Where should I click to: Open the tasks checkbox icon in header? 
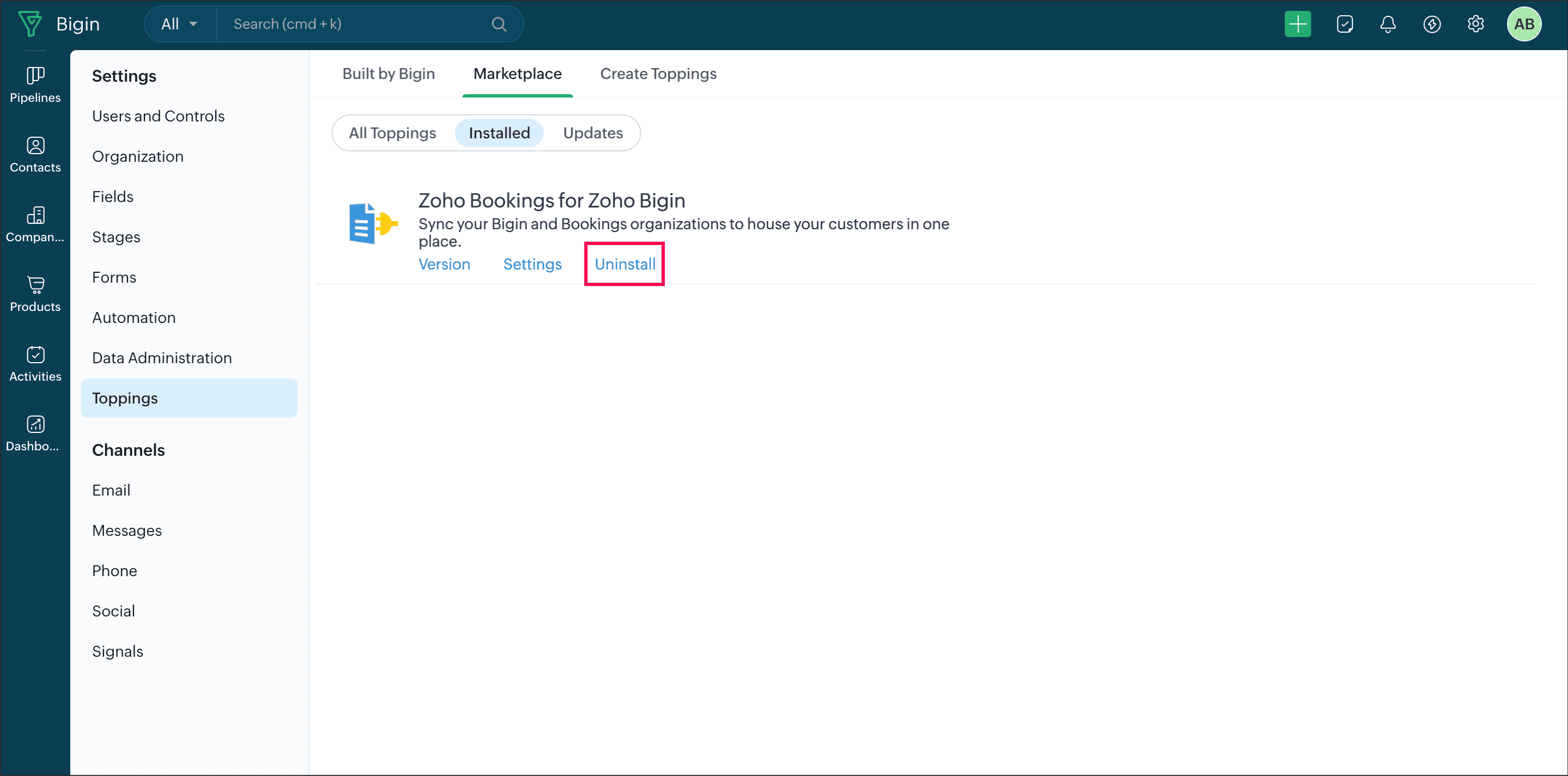1344,25
